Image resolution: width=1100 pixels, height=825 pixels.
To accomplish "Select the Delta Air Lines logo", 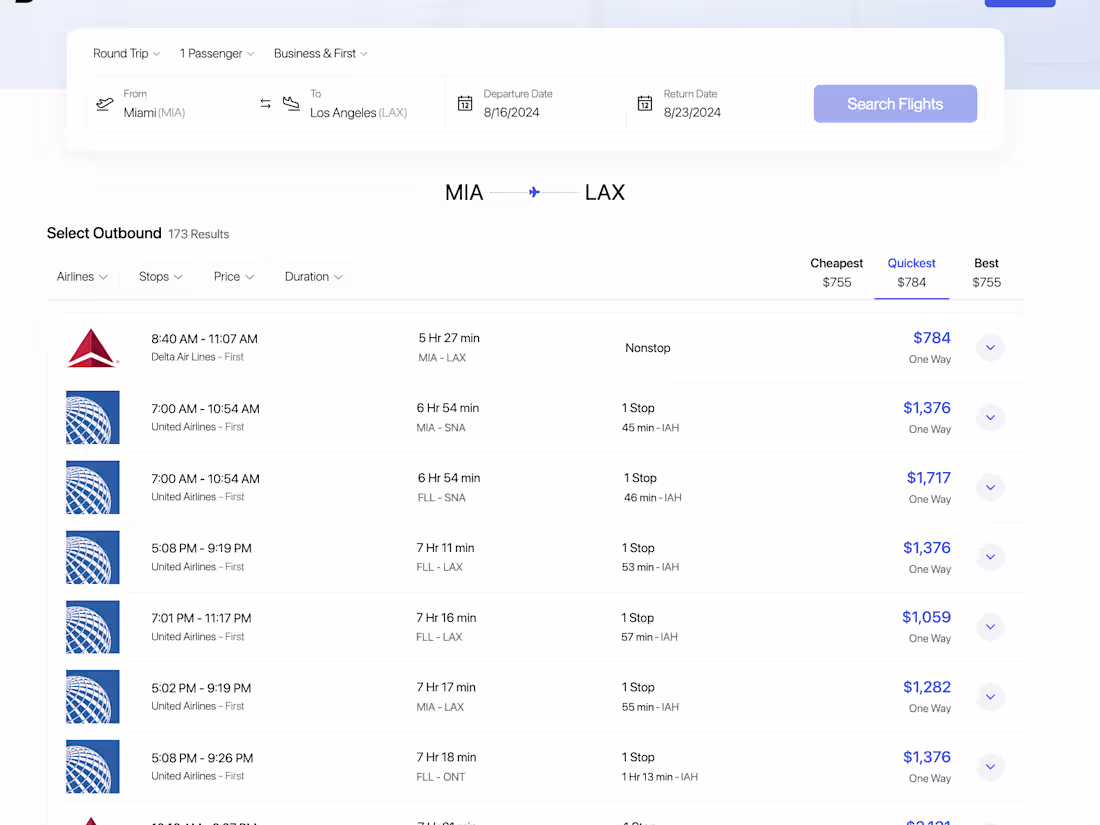I will [92, 347].
